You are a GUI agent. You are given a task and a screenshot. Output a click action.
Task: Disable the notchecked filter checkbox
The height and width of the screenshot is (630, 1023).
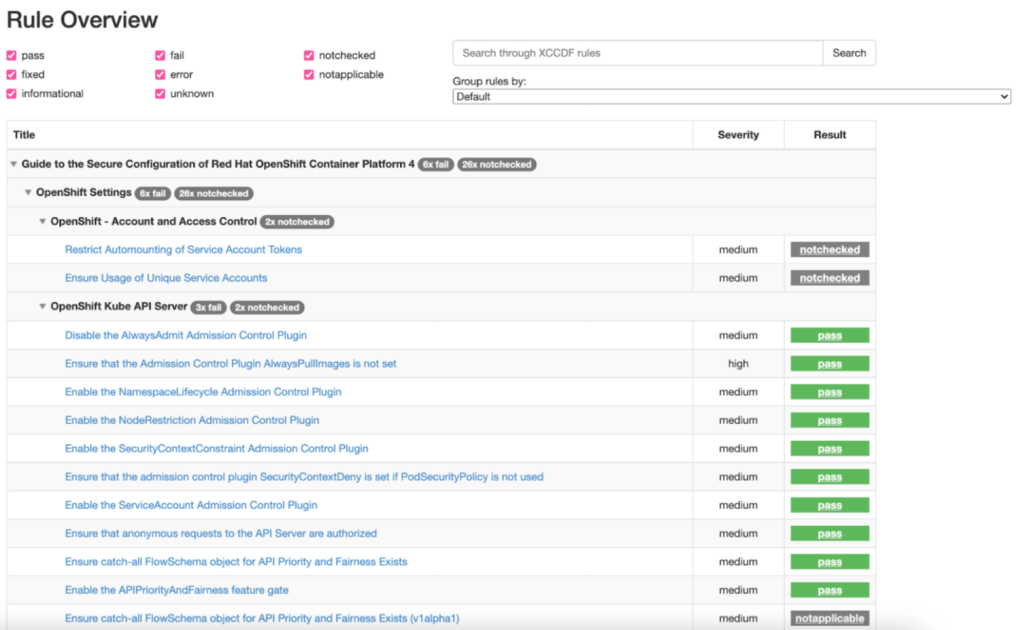point(308,55)
